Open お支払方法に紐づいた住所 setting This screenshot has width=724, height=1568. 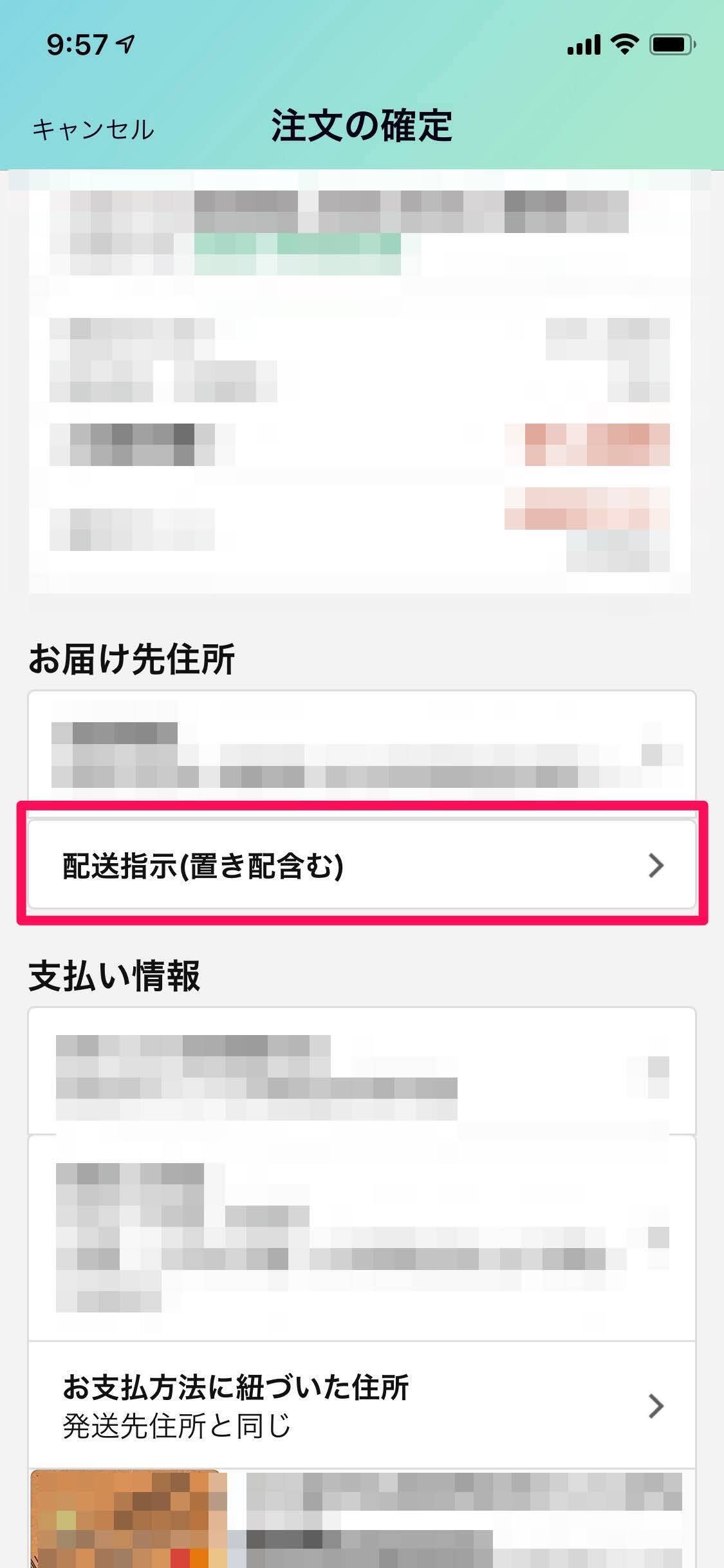coord(362,1406)
